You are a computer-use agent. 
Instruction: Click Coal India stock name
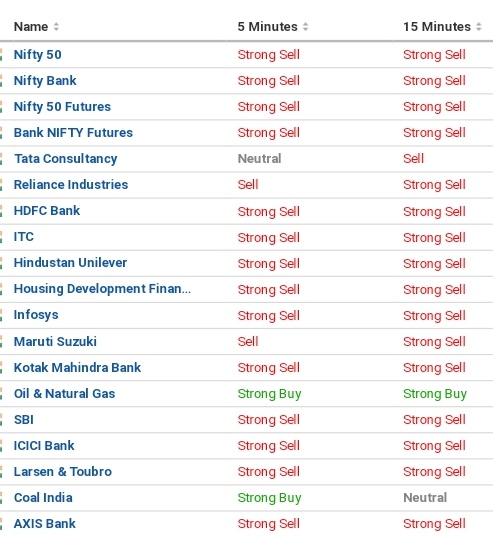click(x=43, y=498)
